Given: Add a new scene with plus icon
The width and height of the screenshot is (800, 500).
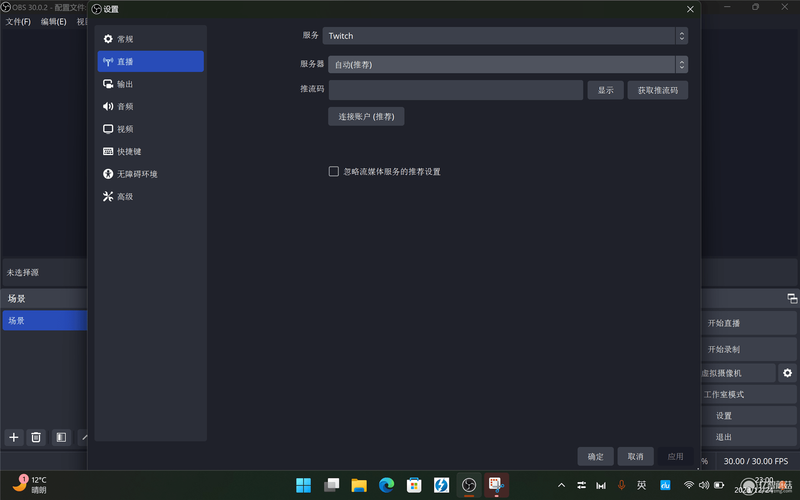Looking at the screenshot, I should (14, 437).
